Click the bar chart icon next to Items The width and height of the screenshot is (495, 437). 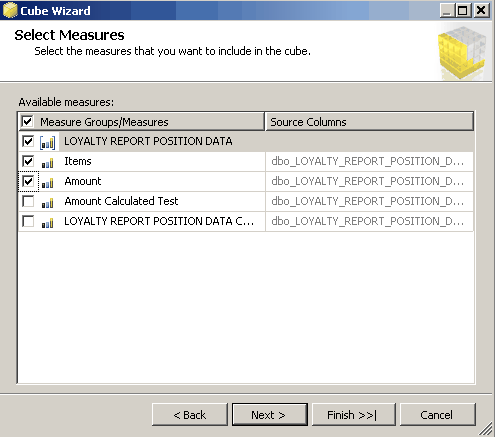click(x=47, y=163)
